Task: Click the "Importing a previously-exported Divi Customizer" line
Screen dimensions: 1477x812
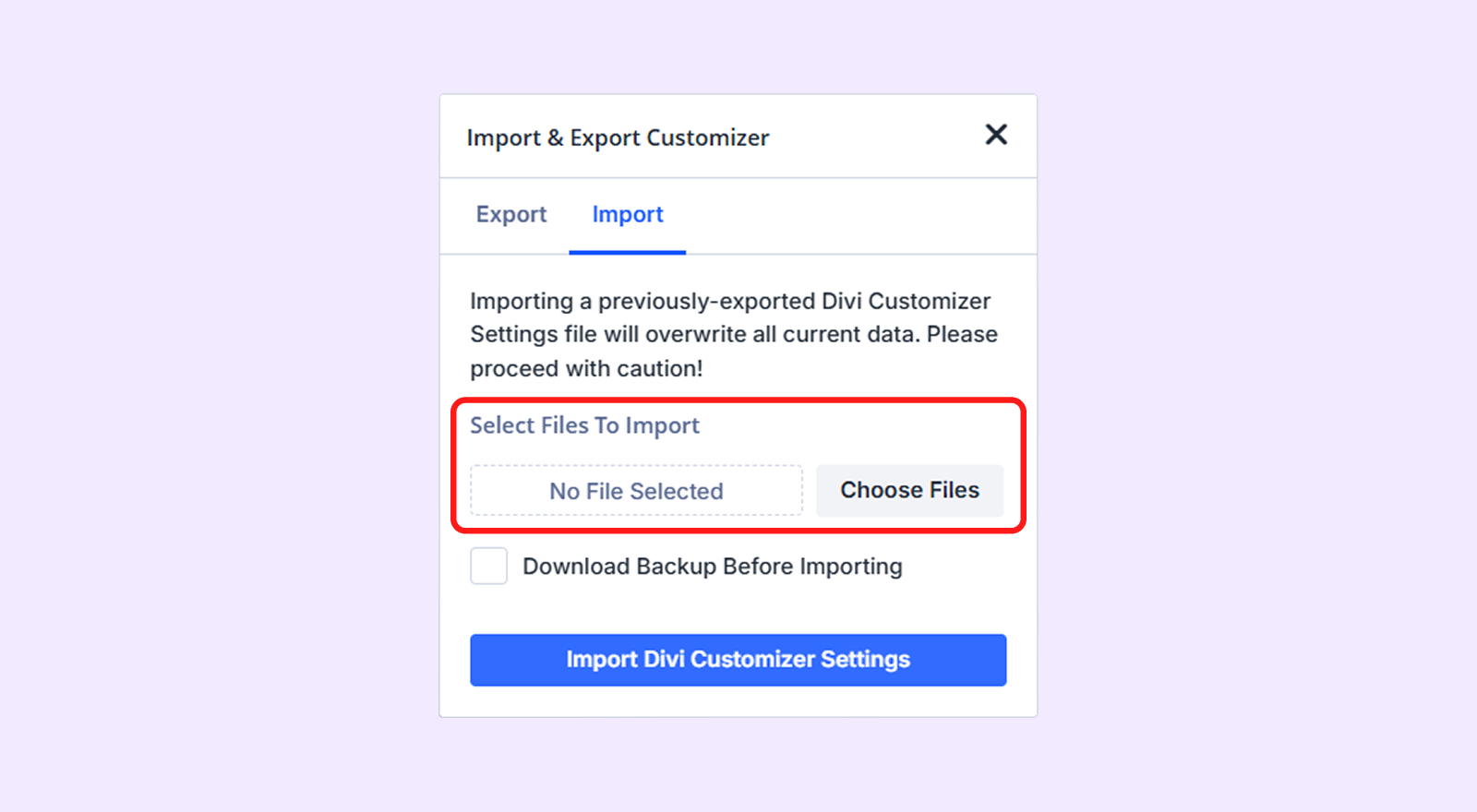Action: click(729, 301)
